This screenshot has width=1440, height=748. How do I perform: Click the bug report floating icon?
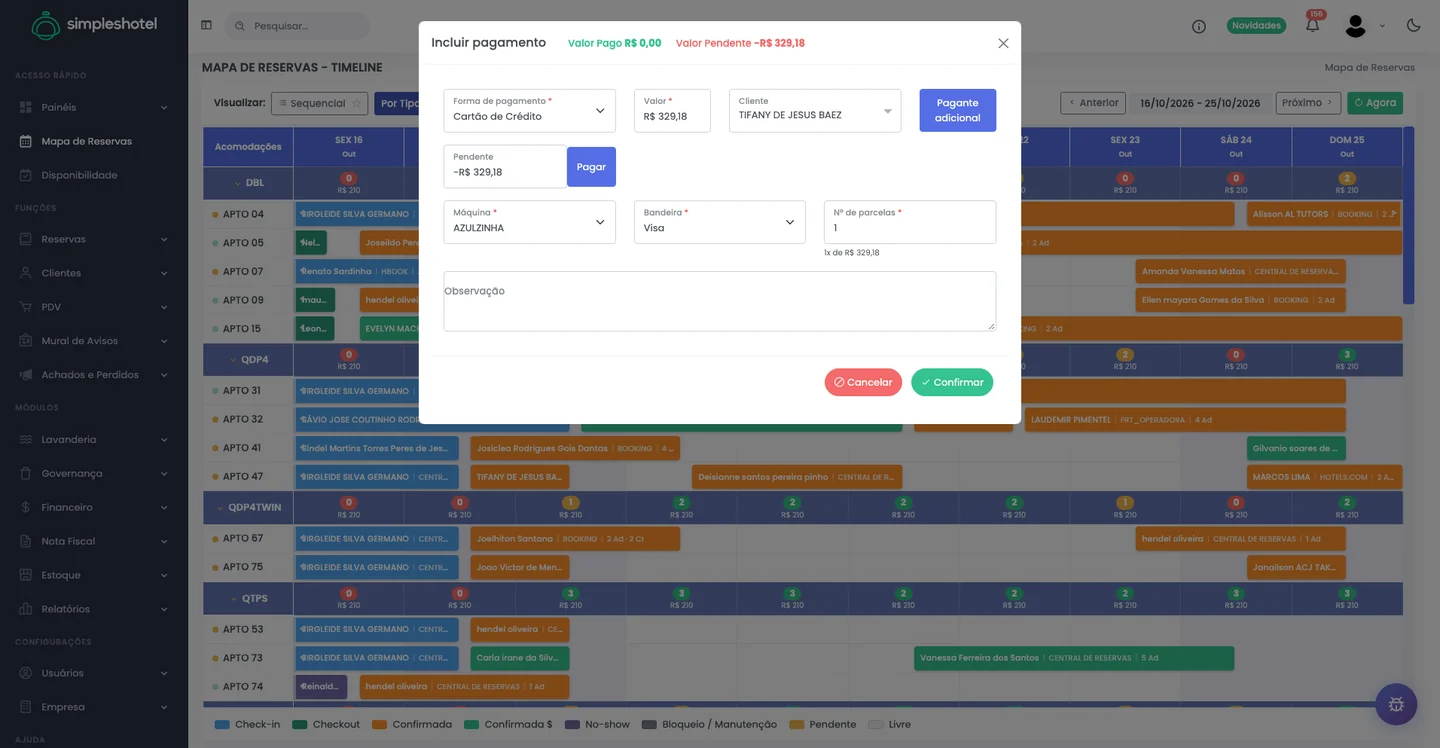pos(1396,704)
